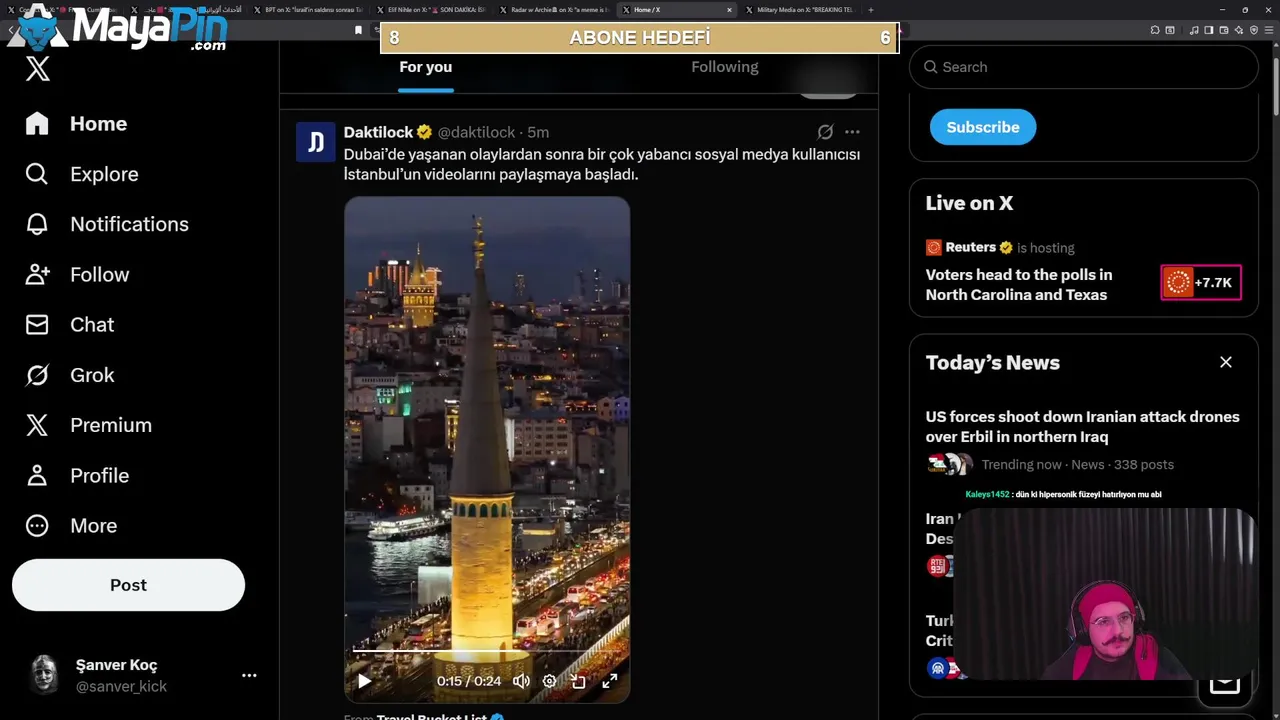The width and height of the screenshot is (1280, 720).
Task: Switch to SON DAKİKA browser tab
Action: tap(430, 10)
